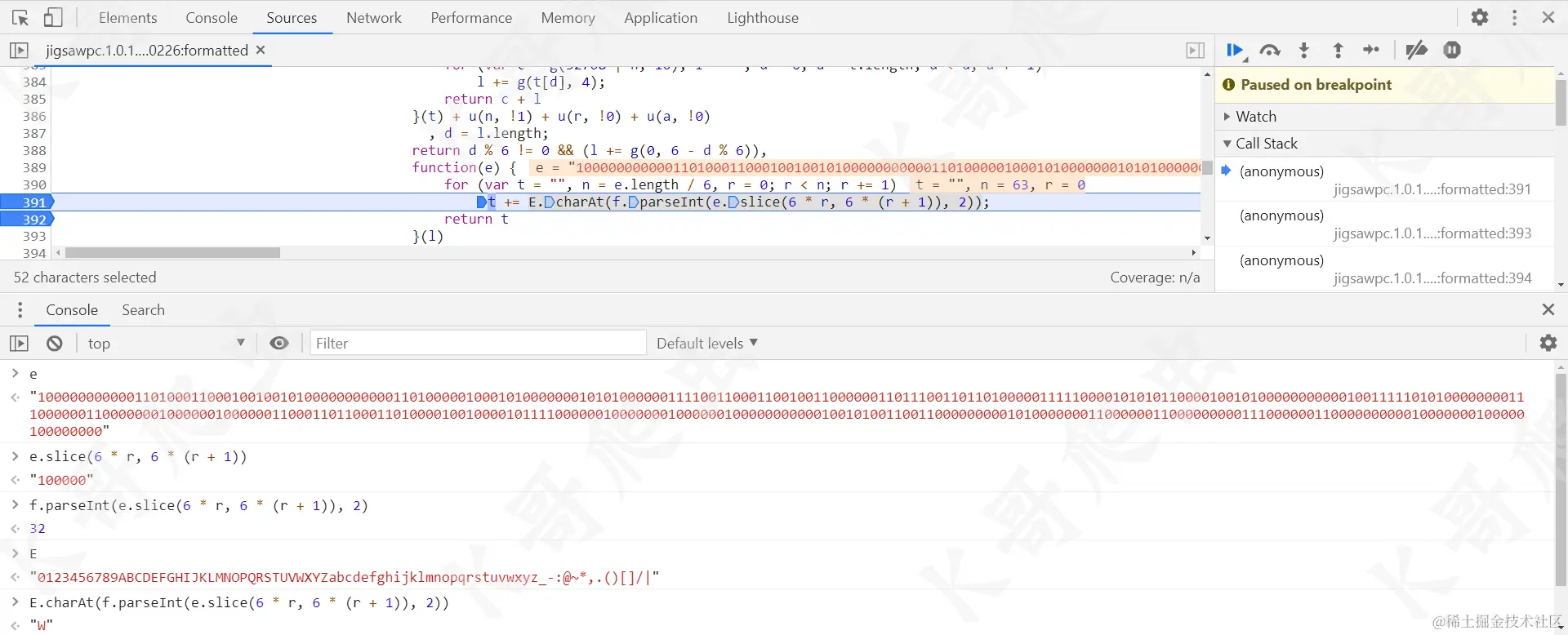
Task: Open the top context dropdown
Action: coord(166,344)
